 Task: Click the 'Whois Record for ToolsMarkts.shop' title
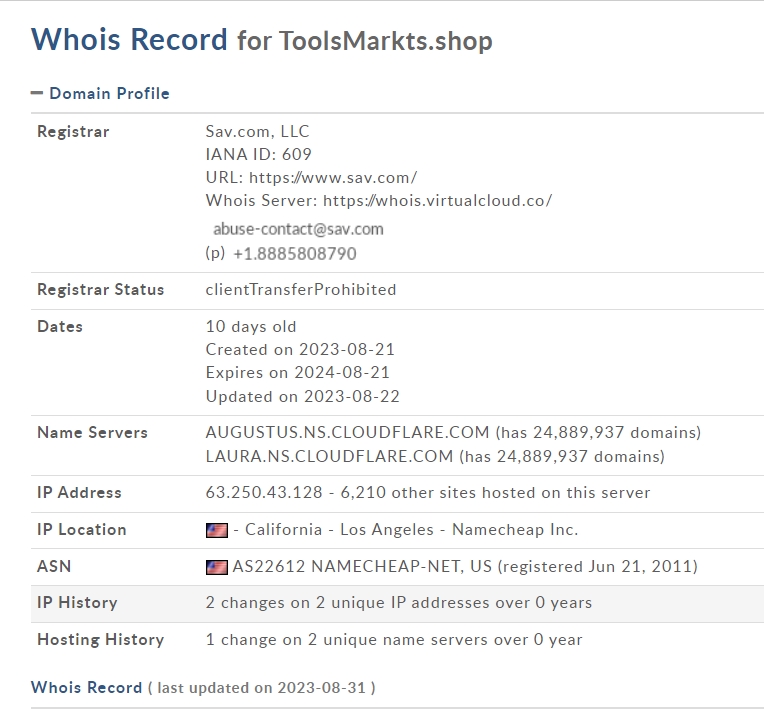pyautogui.click(x=262, y=39)
